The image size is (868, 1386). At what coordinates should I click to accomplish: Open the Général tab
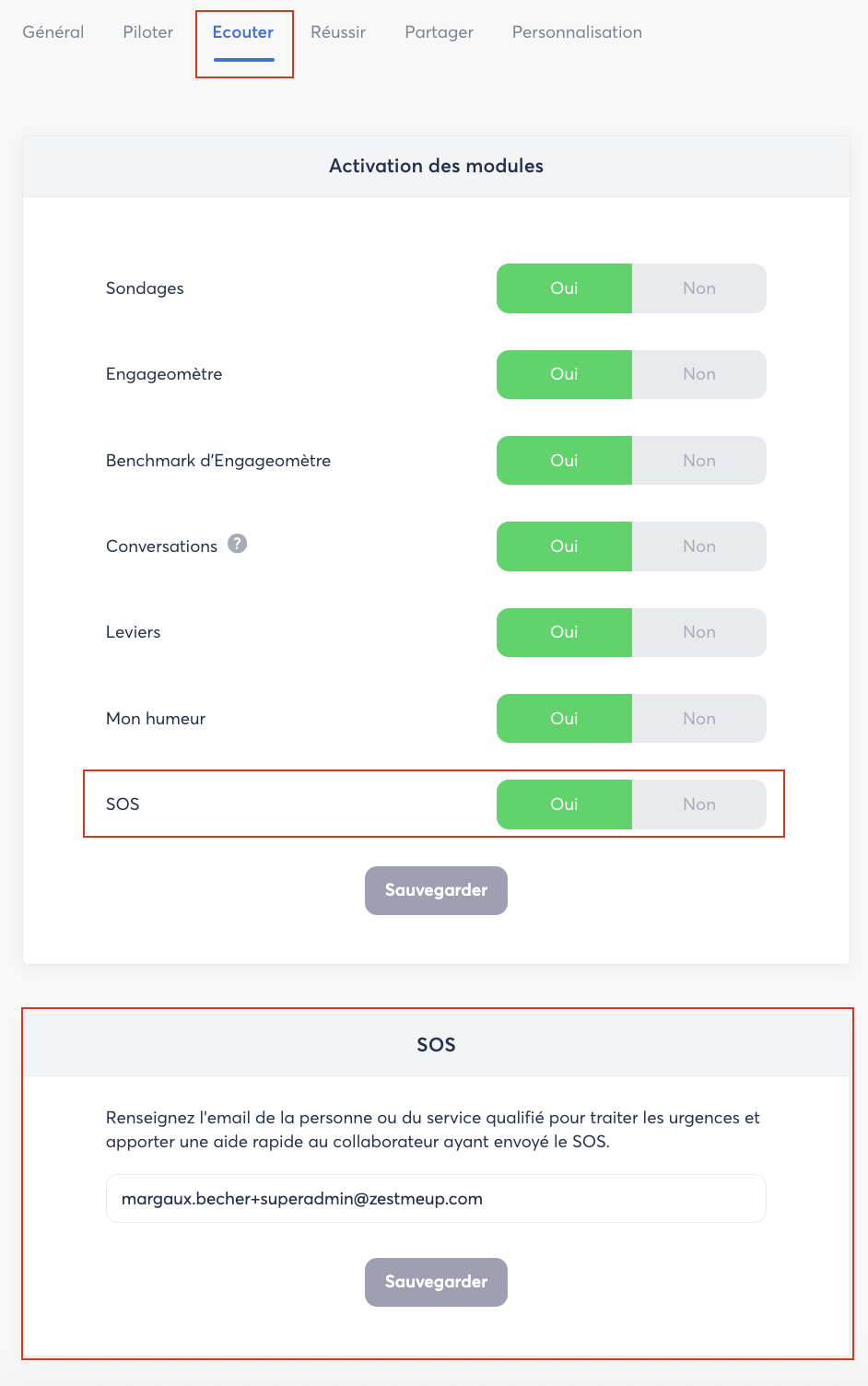(53, 32)
